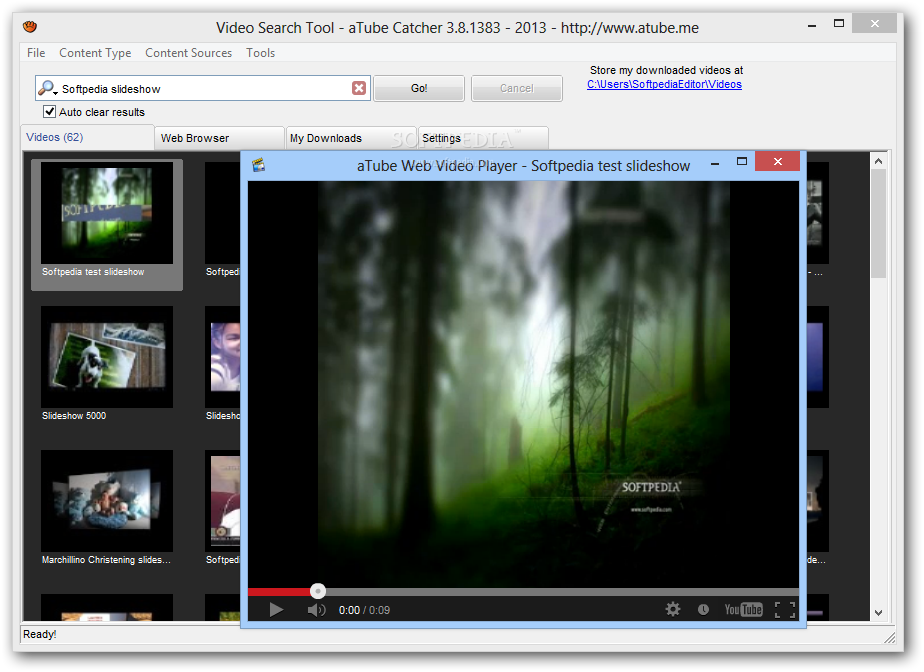Image resolution: width=924 pixels, height=672 pixels.
Task: Switch to the Web Browser tab
Action: pos(219,138)
